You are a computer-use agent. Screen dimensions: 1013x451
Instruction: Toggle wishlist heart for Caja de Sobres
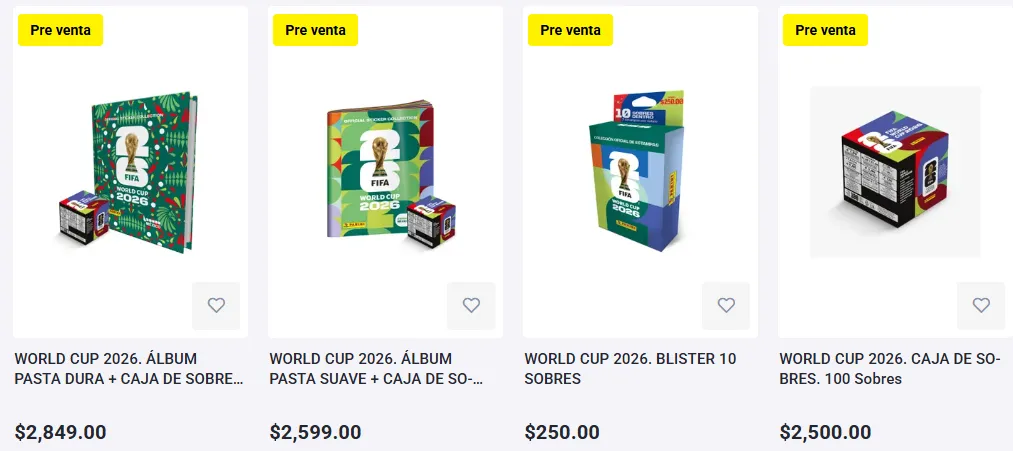point(981,306)
